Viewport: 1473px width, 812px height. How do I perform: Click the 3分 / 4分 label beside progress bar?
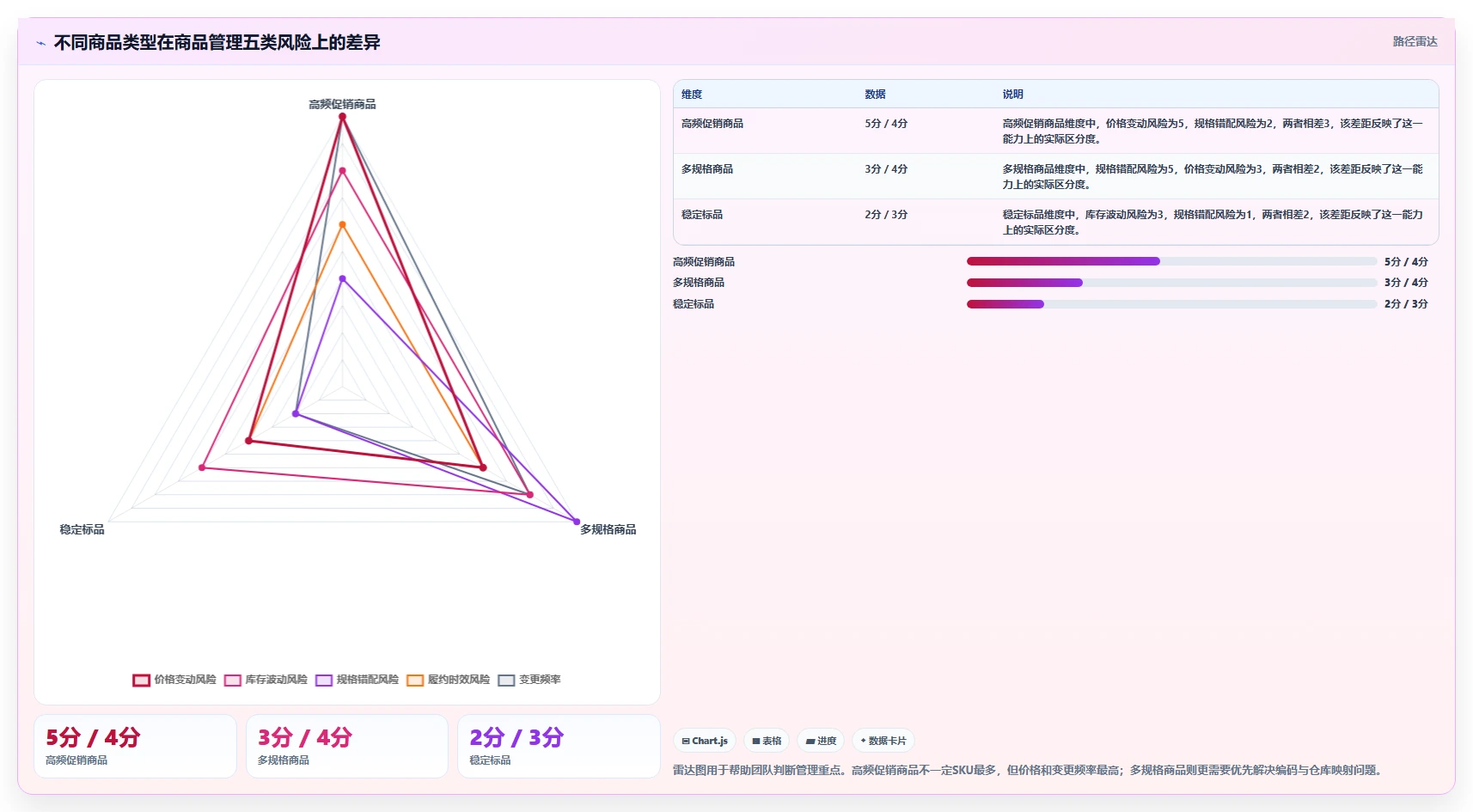[x=1406, y=283]
